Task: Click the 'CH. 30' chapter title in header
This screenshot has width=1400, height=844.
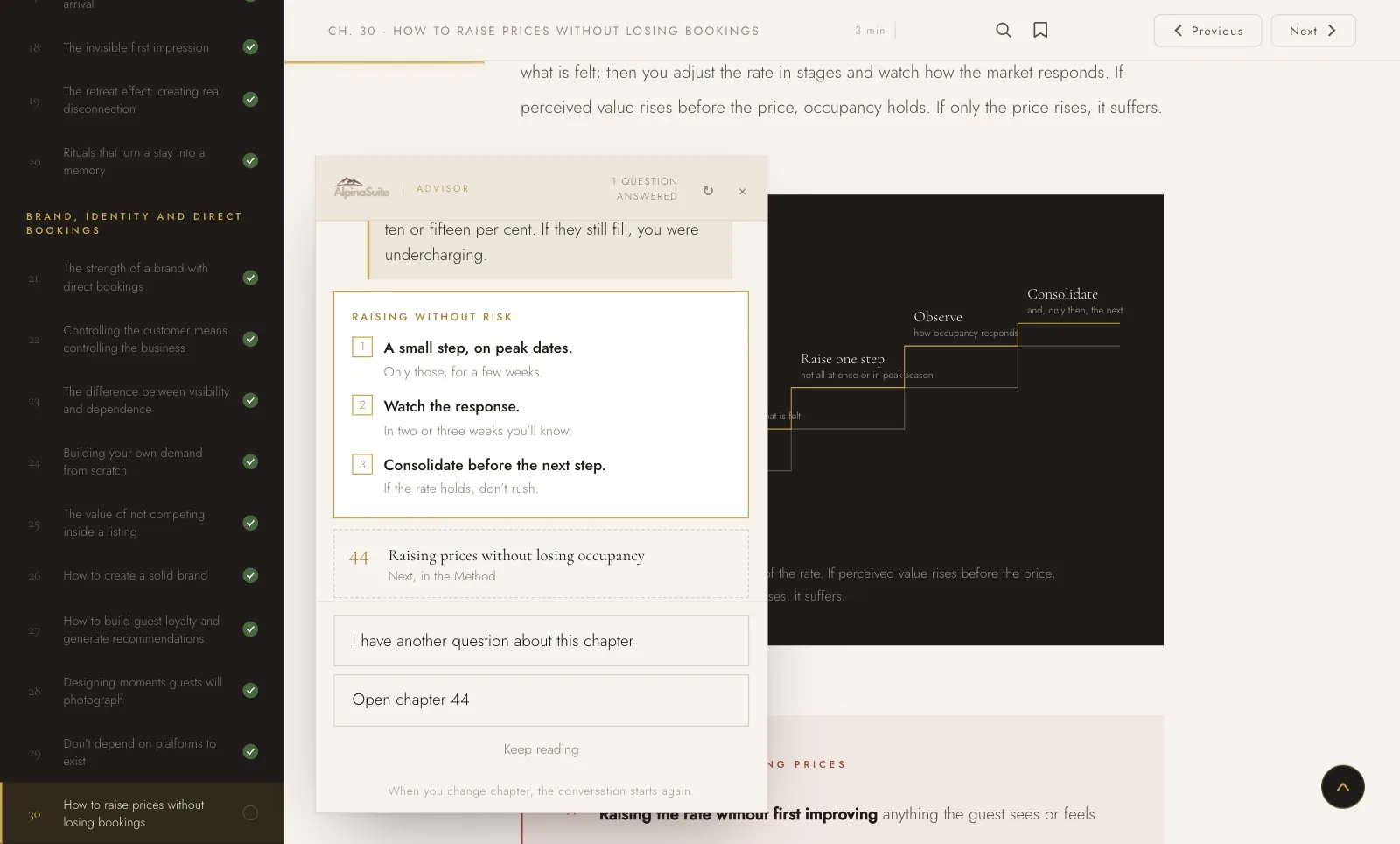Action: pyautogui.click(x=543, y=31)
